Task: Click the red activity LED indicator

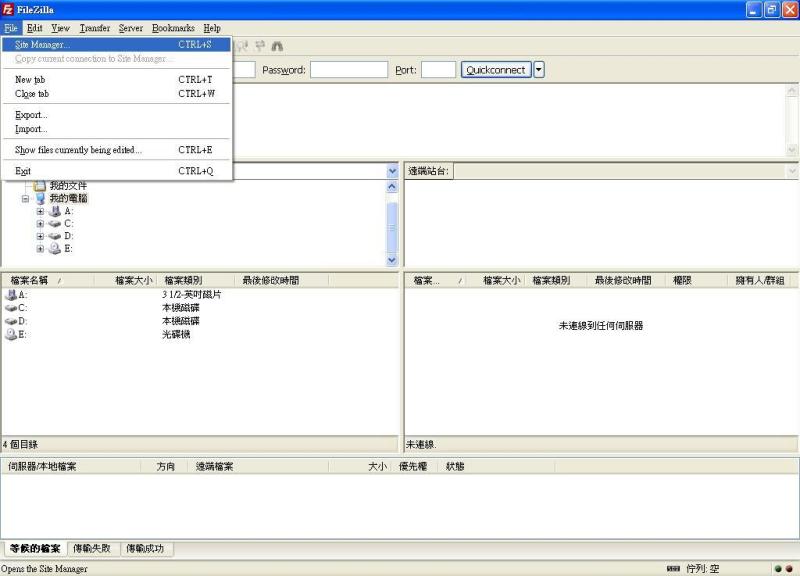Action: (789, 568)
